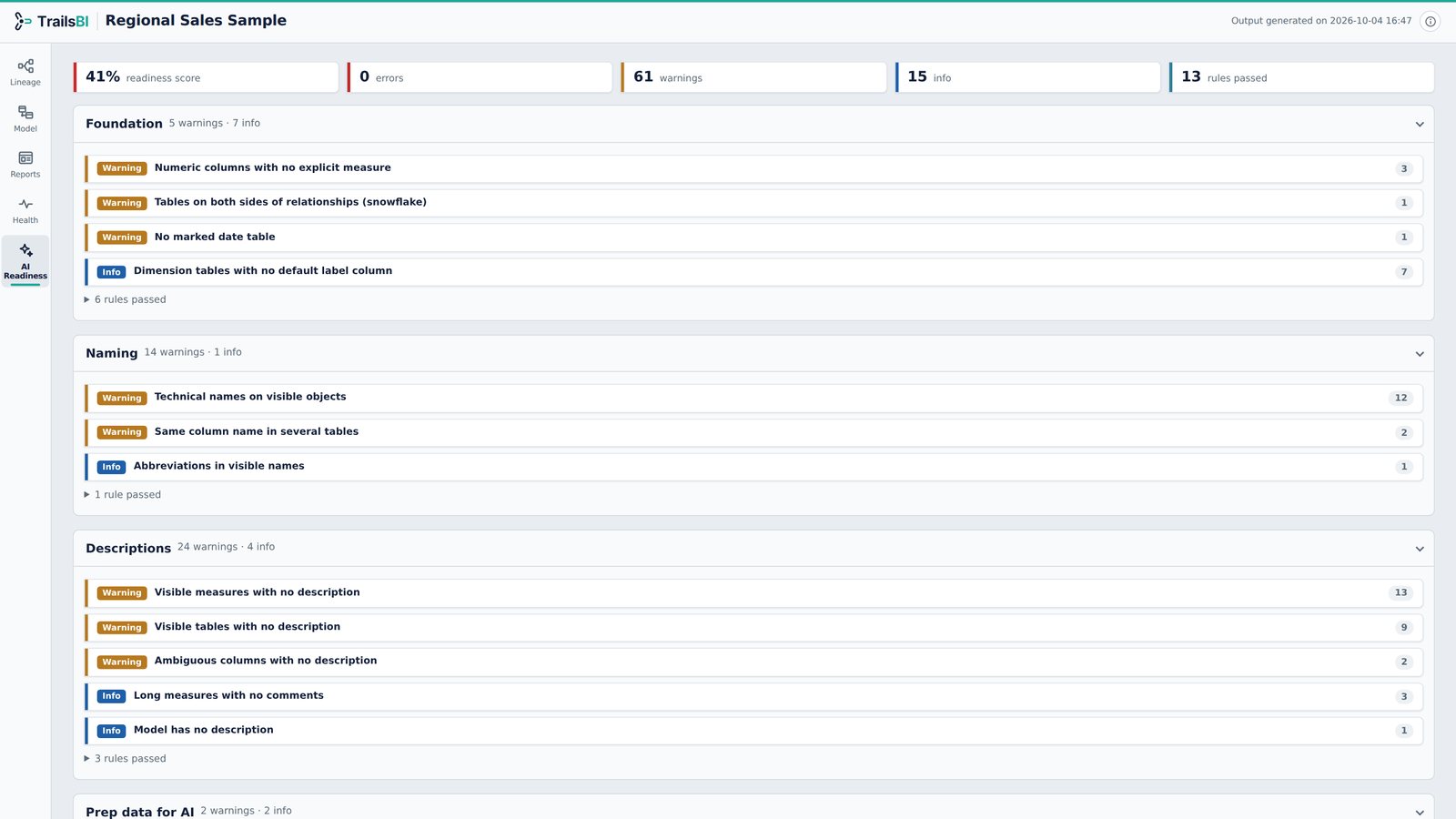Expand the Prep data for AI chevron
The height and width of the screenshot is (819, 1456).
pos(1420,812)
